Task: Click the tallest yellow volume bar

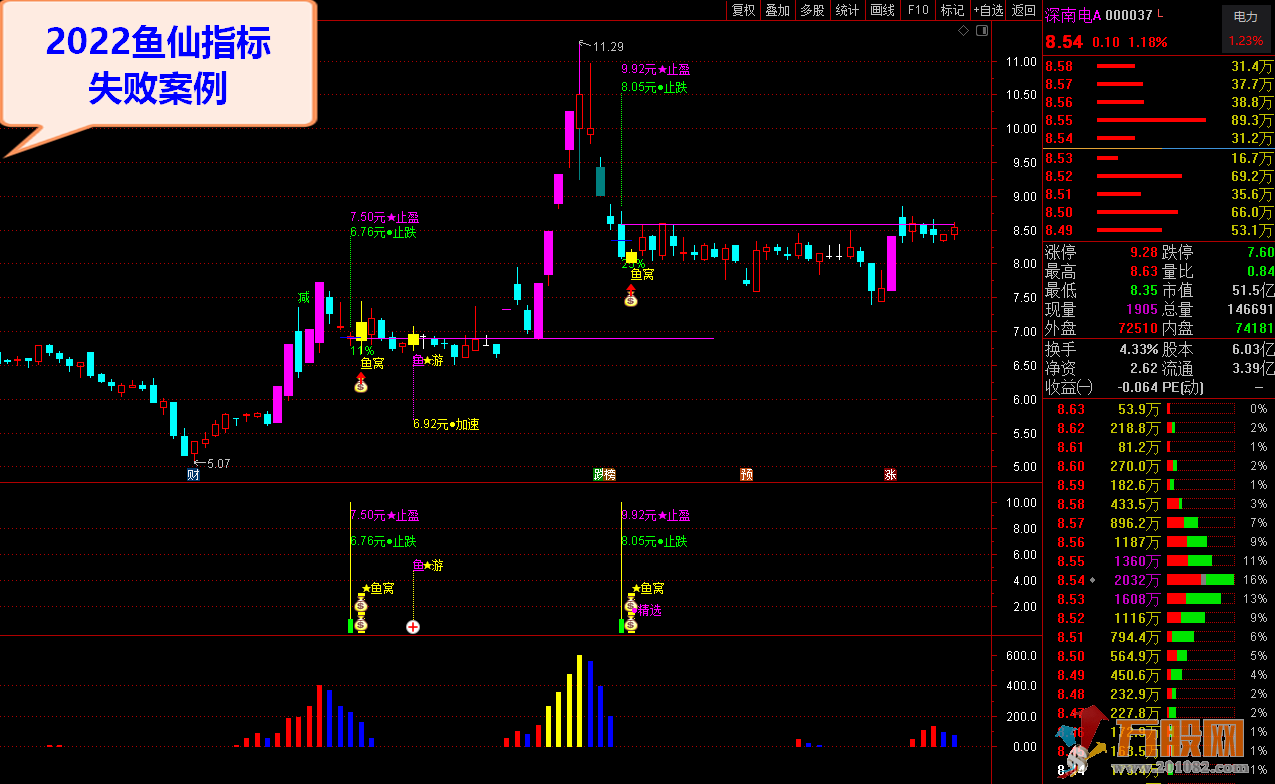Action: click(x=579, y=701)
